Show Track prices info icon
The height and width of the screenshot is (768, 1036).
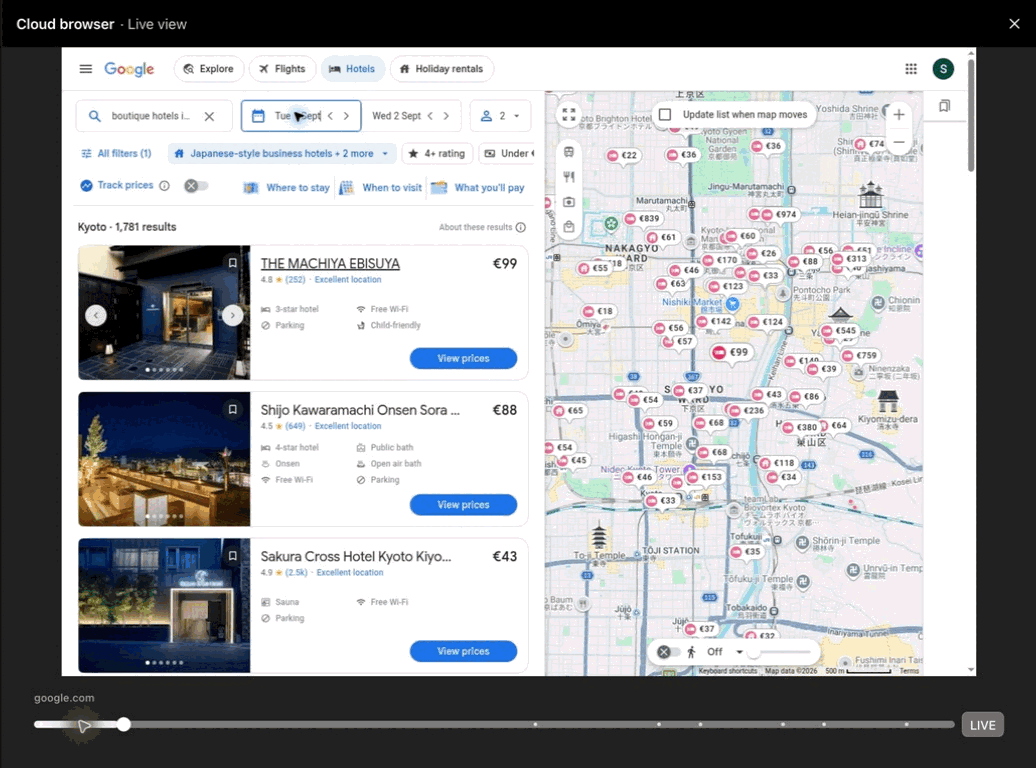[x=165, y=186]
